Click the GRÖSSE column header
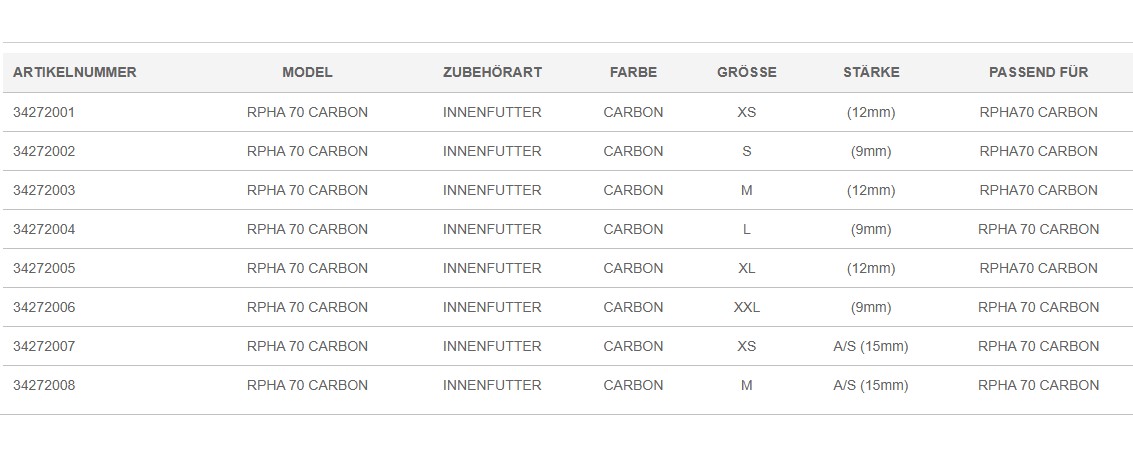This screenshot has height=475, width=1133. 746,72
